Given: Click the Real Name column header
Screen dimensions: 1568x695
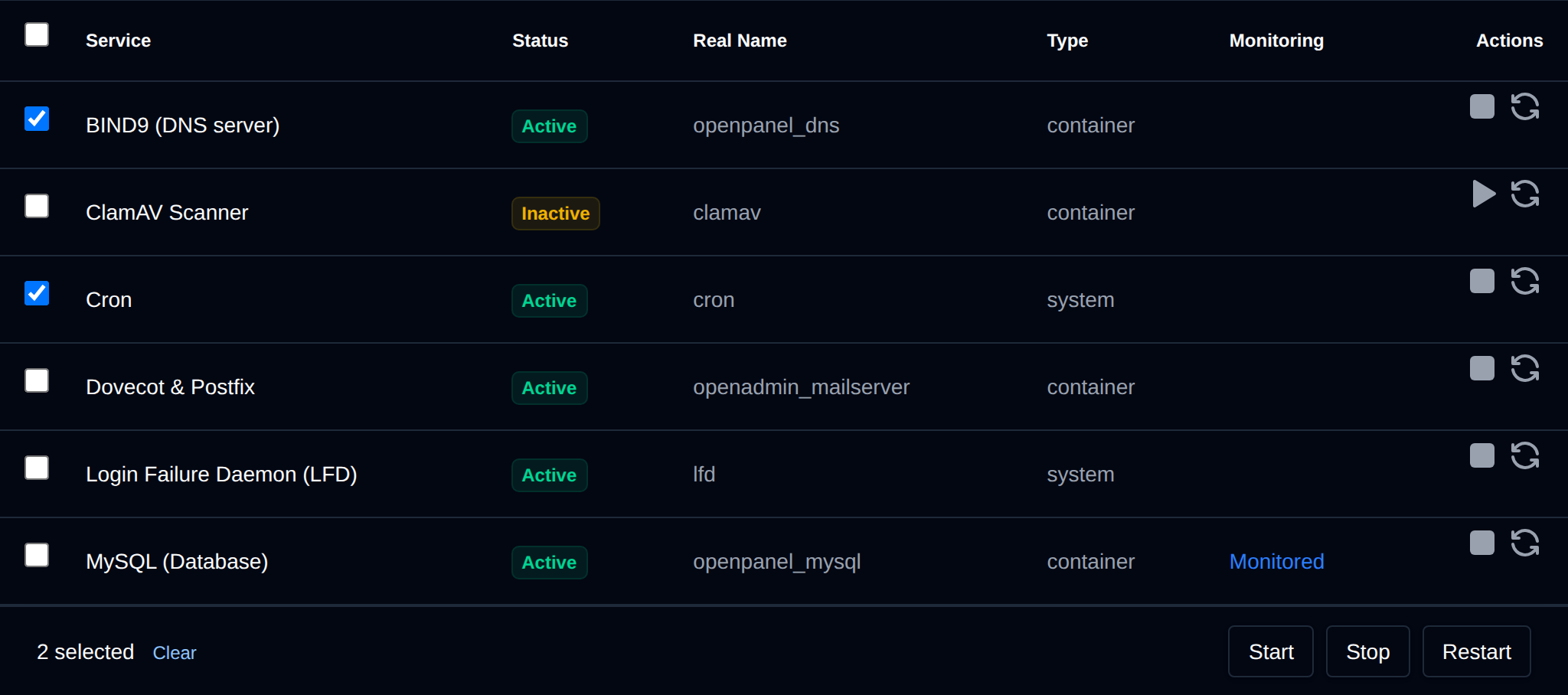Looking at the screenshot, I should 740,41.
